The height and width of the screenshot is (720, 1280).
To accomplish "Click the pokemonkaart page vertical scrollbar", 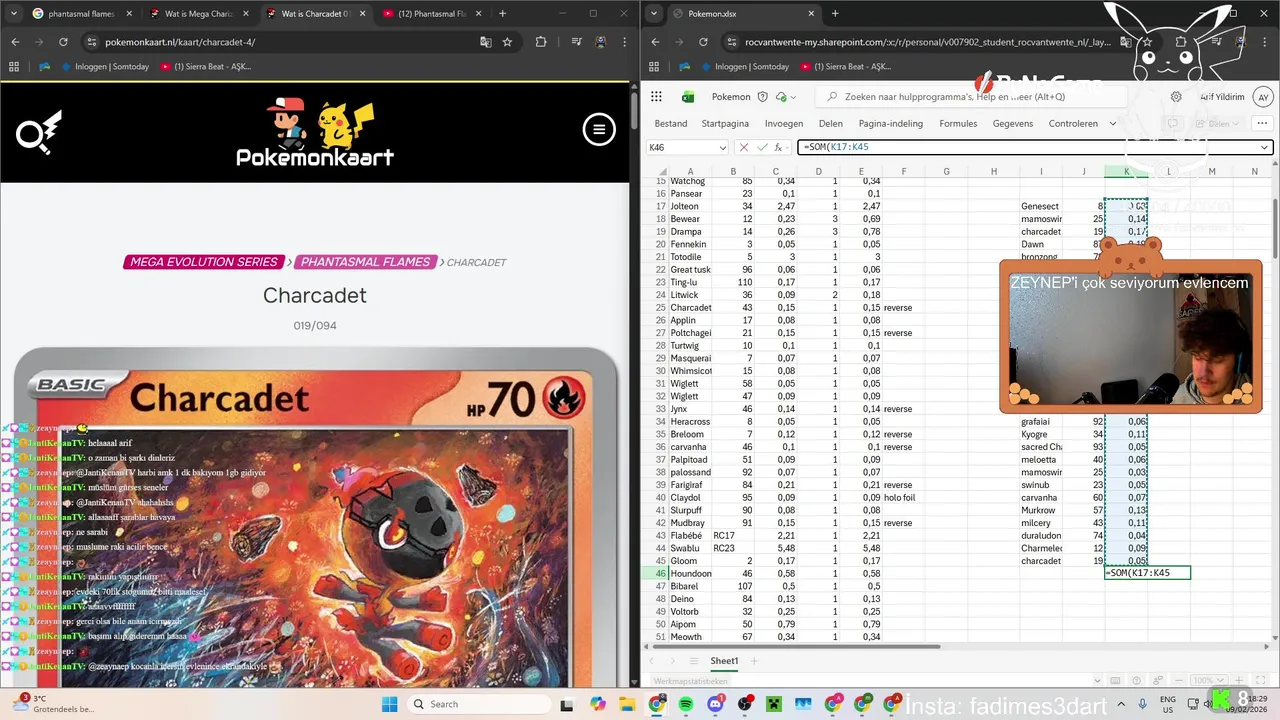I will pos(633,112).
